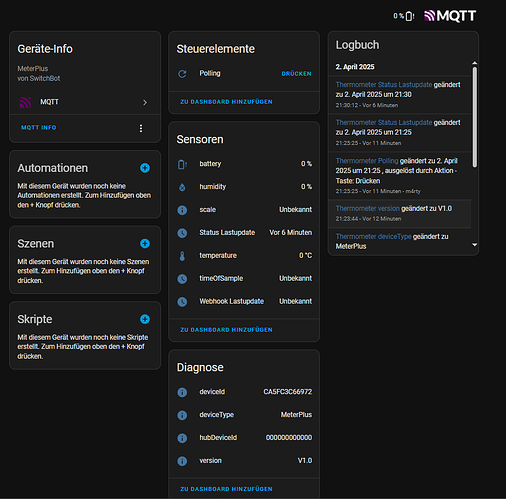
Task: Open the MQTT INFO link
Action: [39, 127]
